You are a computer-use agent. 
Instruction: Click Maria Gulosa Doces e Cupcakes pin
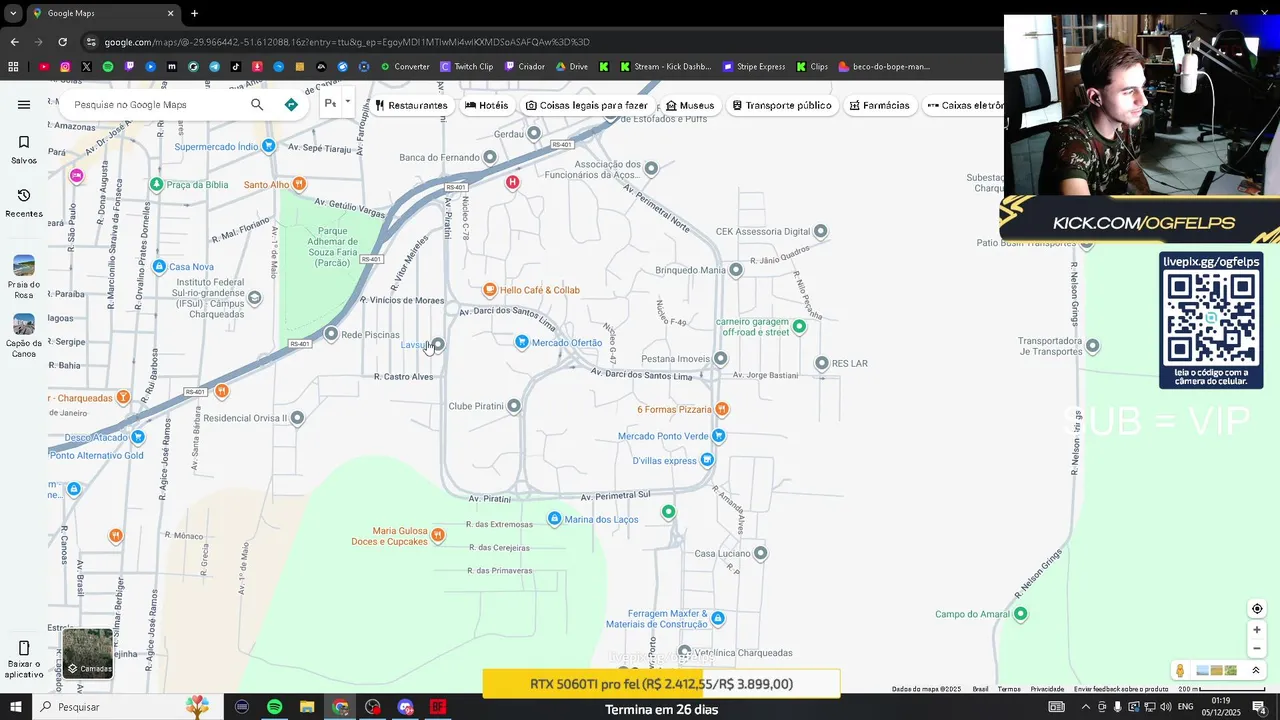[x=437, y=535]
